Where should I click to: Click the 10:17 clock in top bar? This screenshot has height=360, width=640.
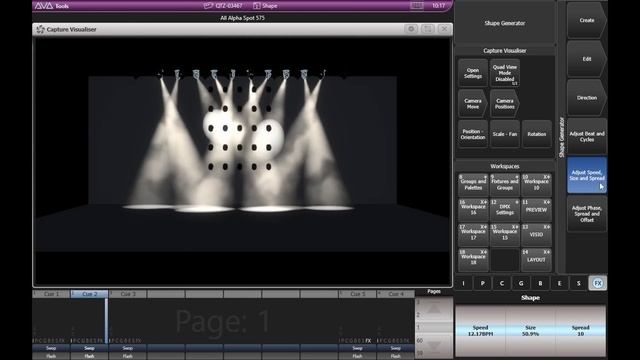click(x=438, y=6)
